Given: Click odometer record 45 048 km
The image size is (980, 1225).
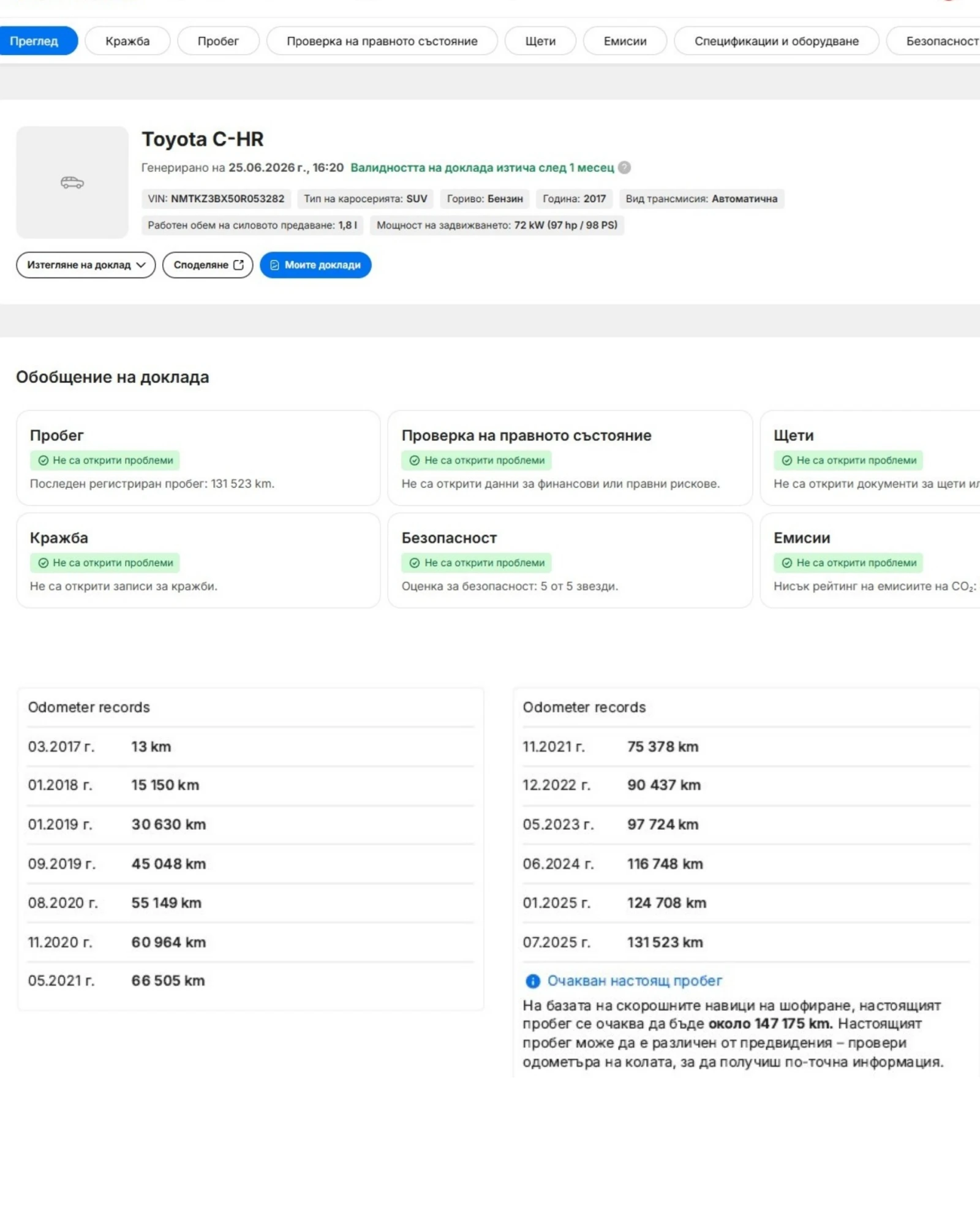Looking at the screenshot, I should pyautogui.click(x=251, y=864).
